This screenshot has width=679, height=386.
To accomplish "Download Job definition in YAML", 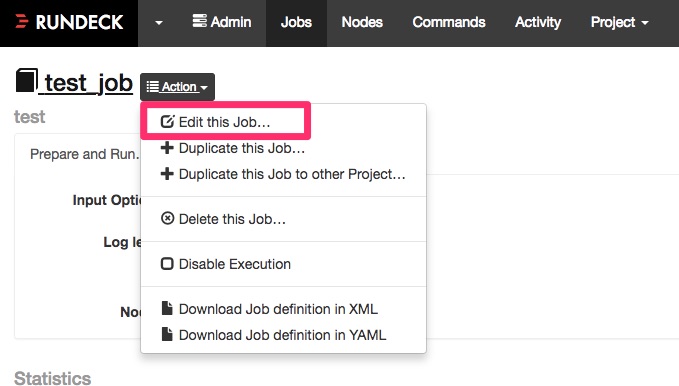I will pos(274,335).
